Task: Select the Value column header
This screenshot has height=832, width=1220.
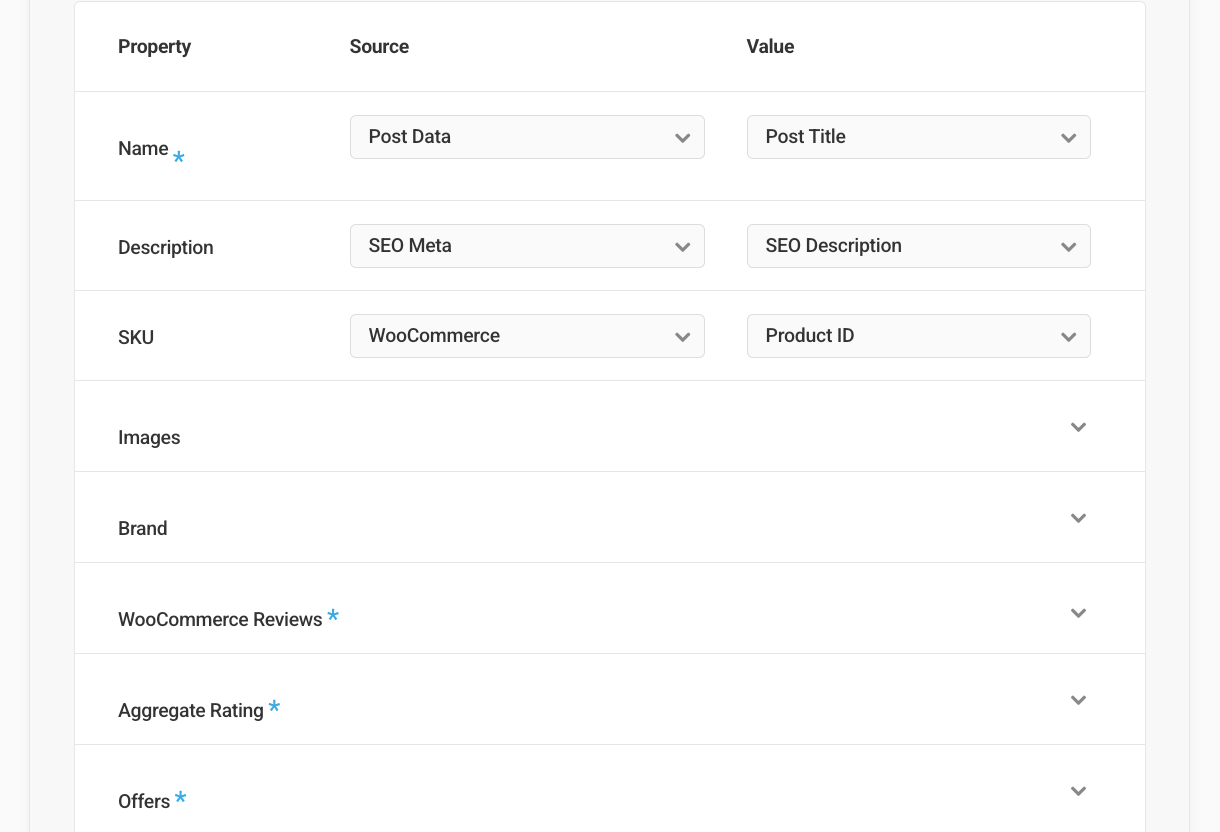Action: pyautogui.click(x=770, y=46)
